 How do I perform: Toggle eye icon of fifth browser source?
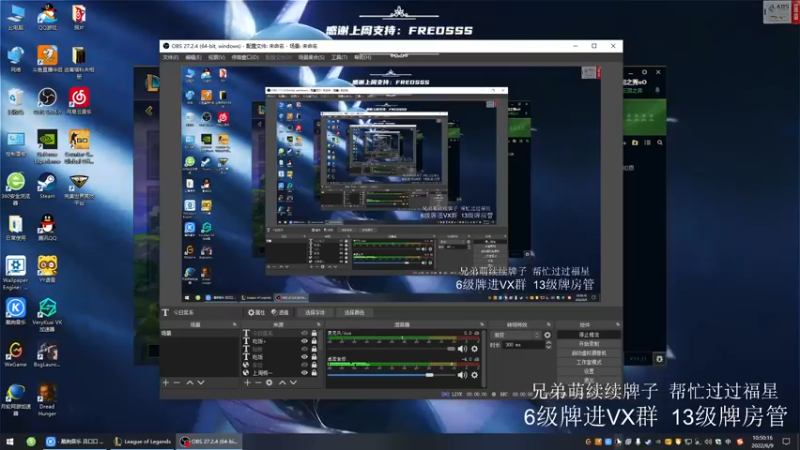click(x=305, y=365)
